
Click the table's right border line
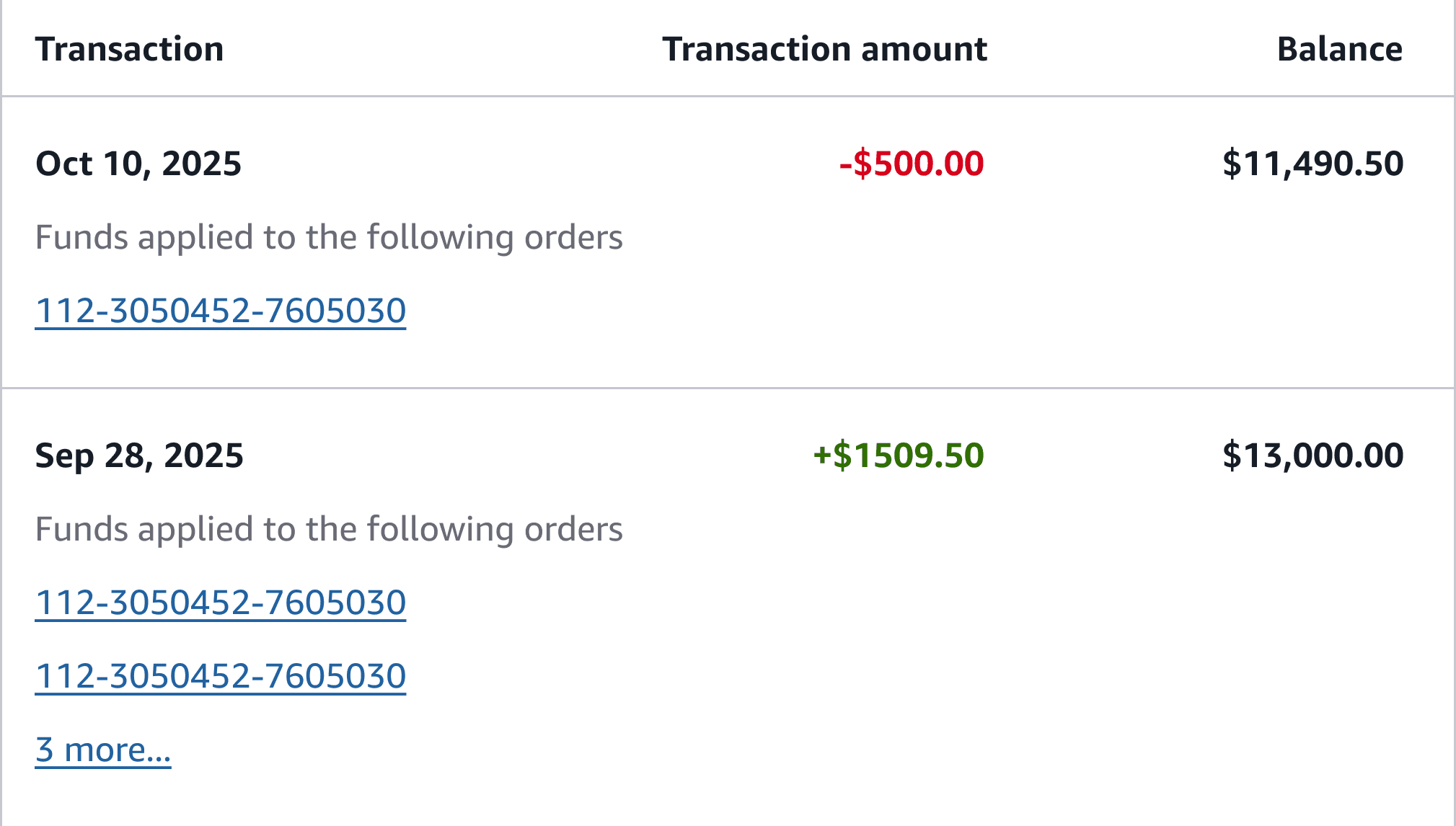click(1454, 413)
